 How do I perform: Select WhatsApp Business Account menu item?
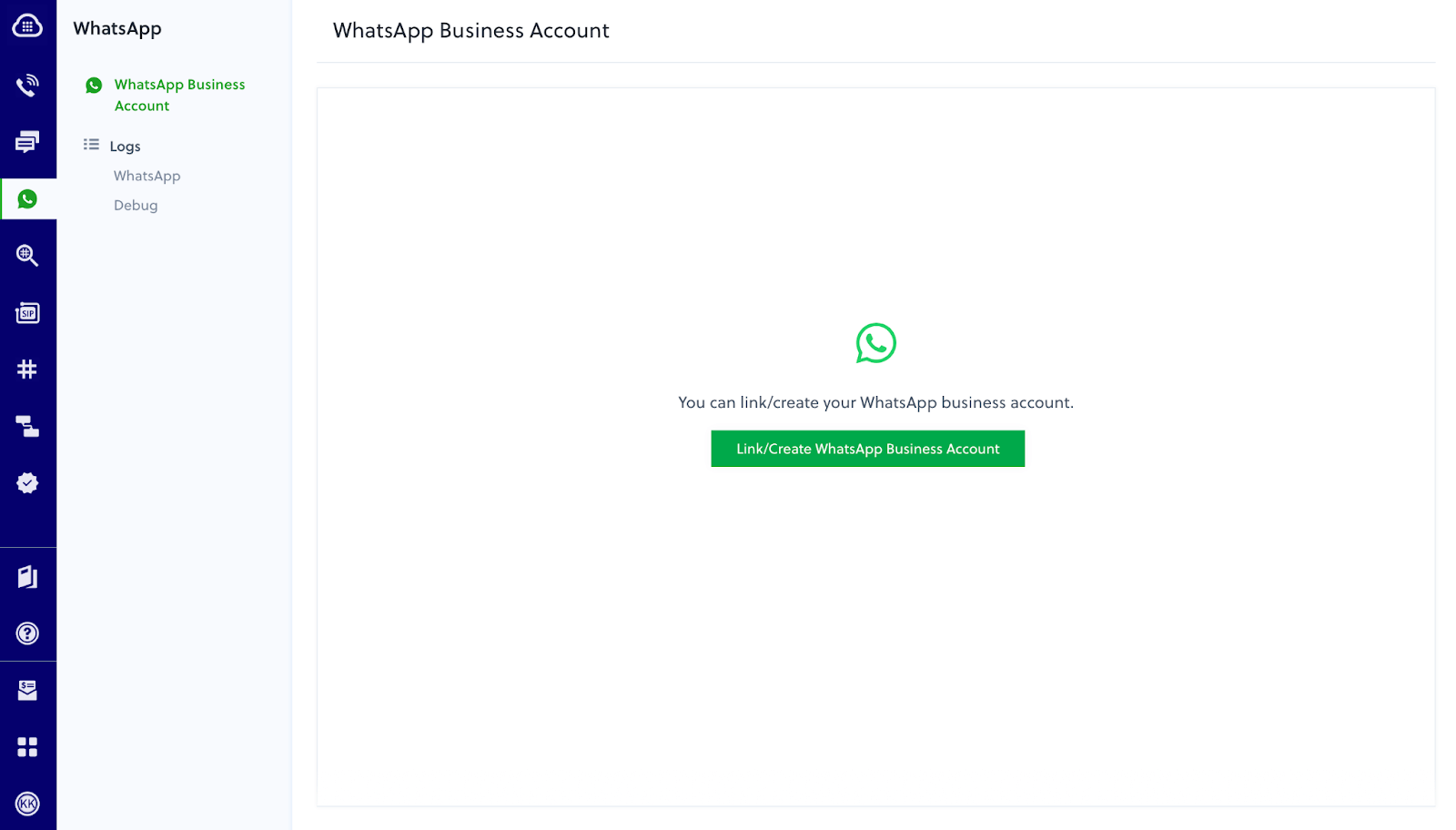tap(179, 95)
